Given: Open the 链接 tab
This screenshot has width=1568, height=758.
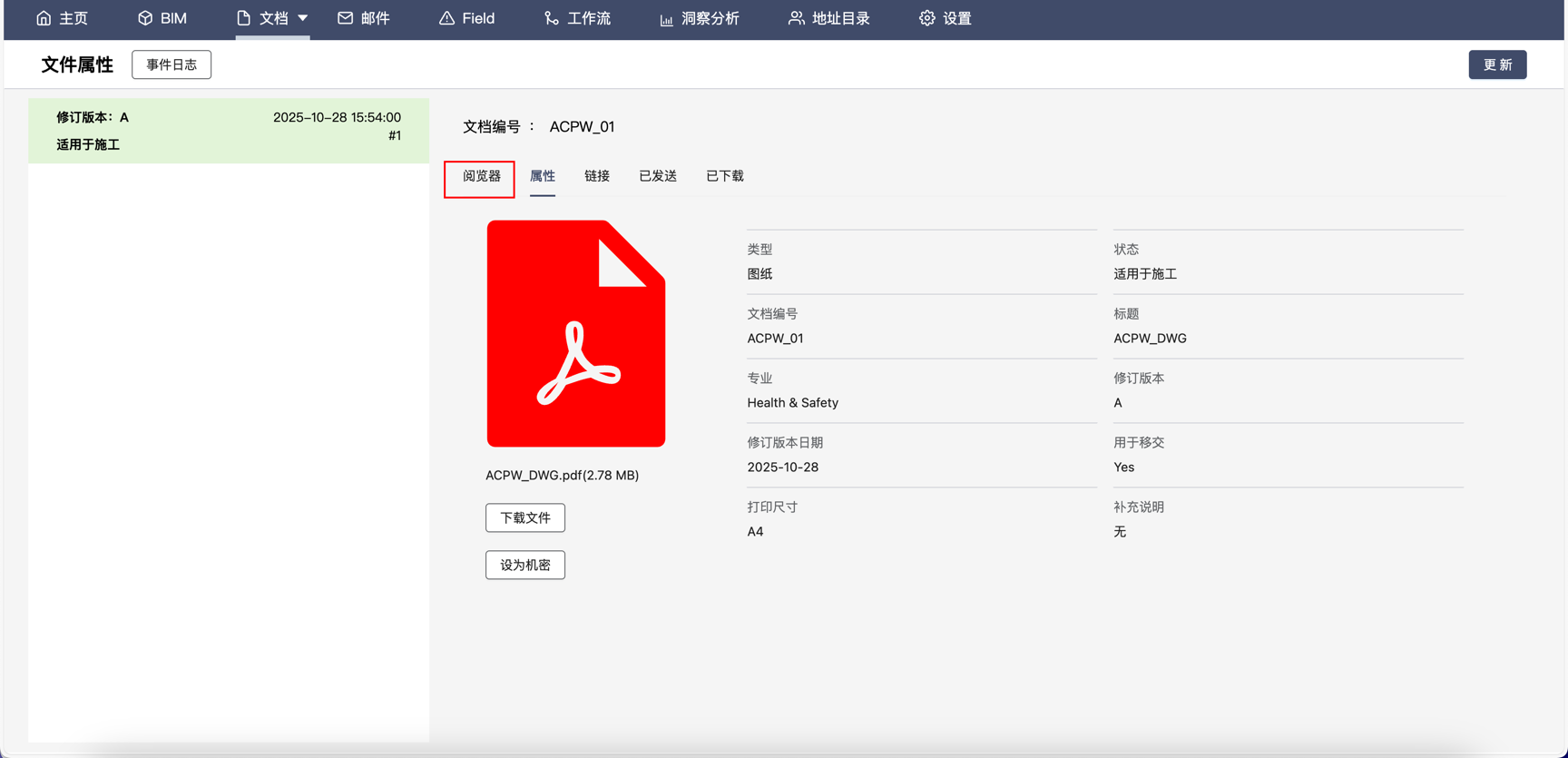Looking at the screenshot, I should 597,176.
